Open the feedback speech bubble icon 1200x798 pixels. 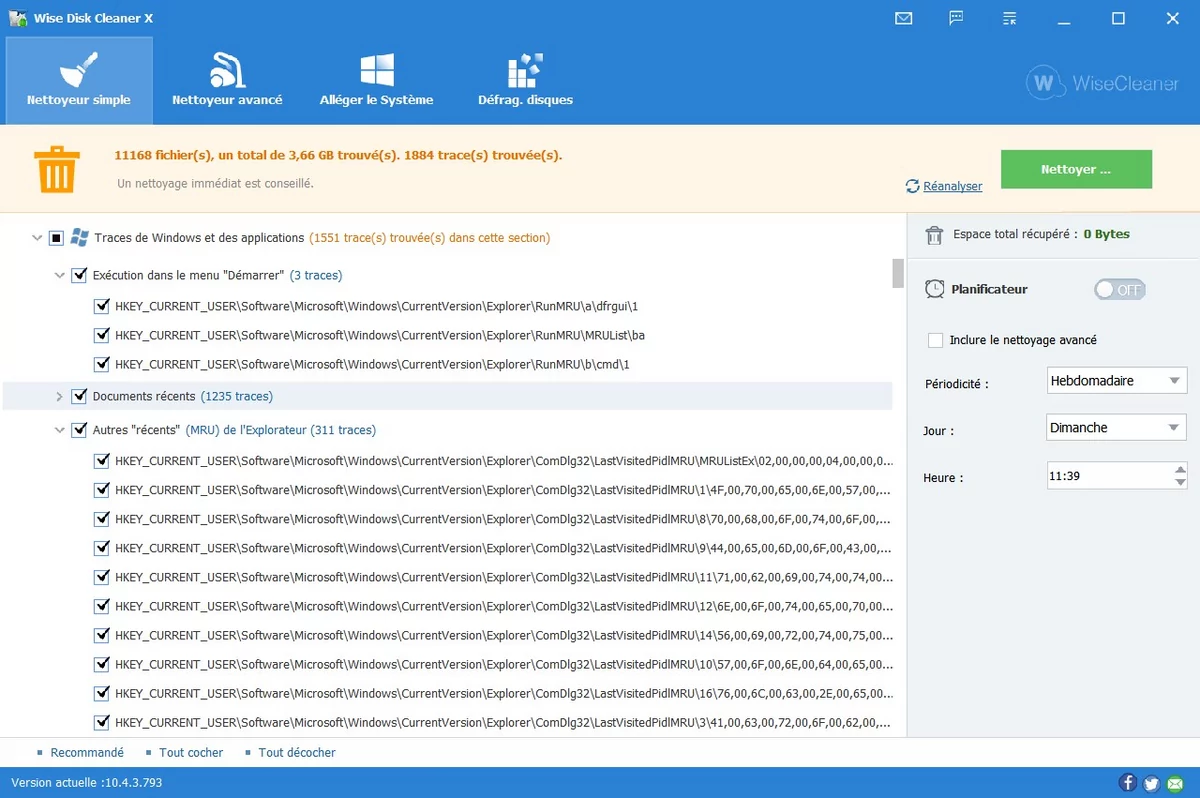957,18
